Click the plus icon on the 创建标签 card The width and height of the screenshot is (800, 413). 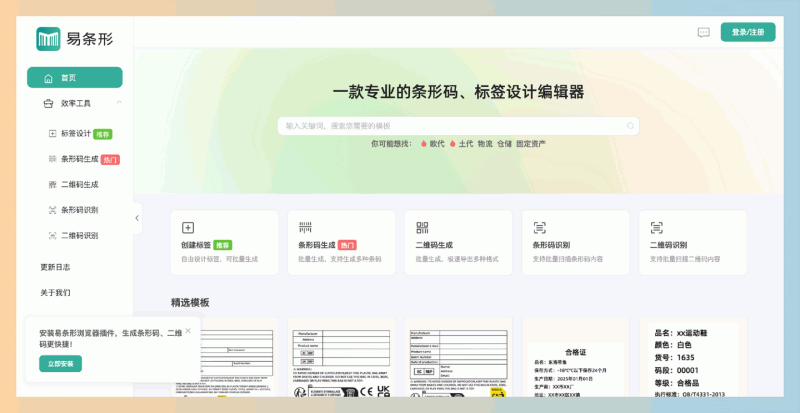coord(188,228)
